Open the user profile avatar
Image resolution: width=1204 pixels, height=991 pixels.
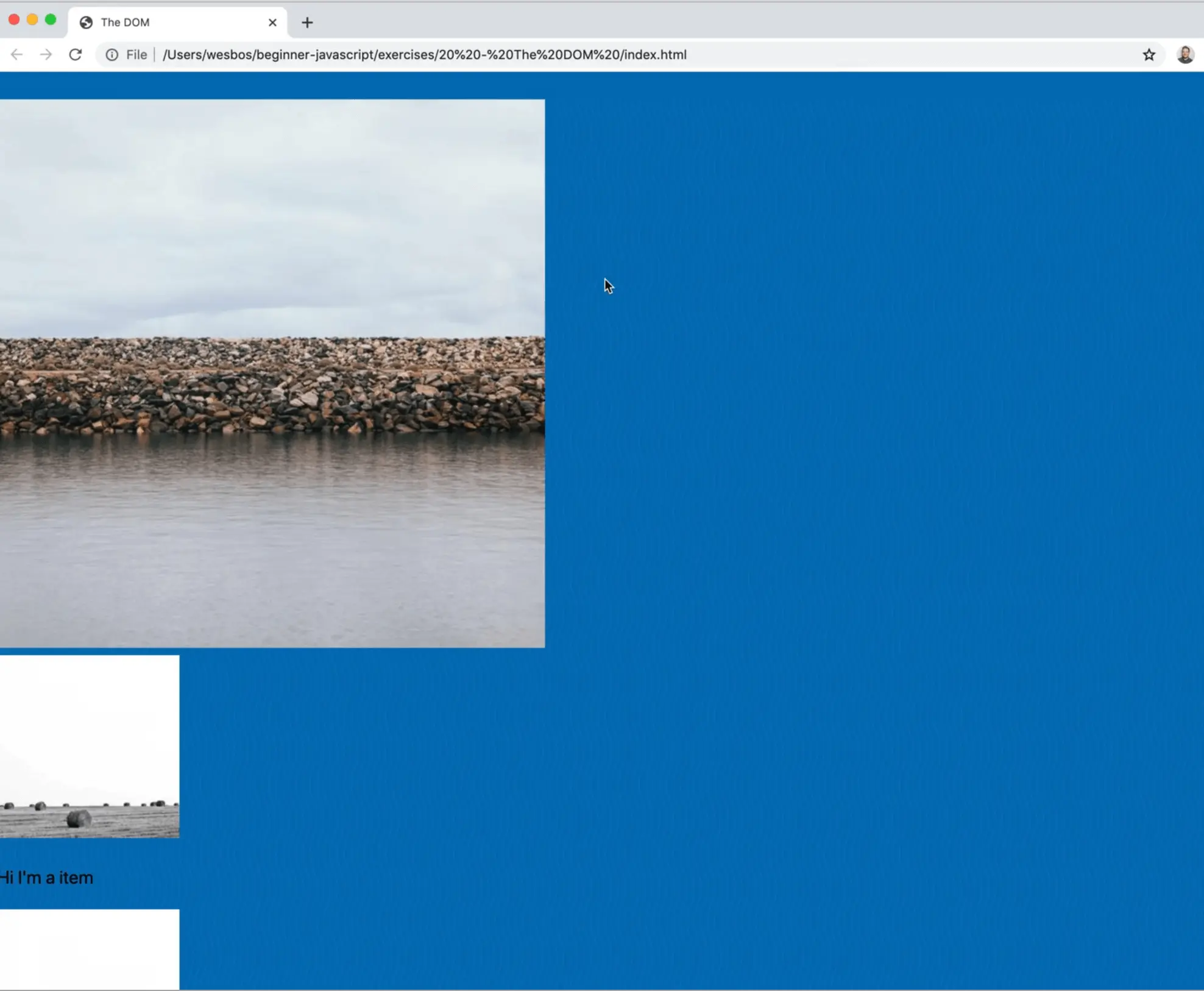(x=1185, y=55)
